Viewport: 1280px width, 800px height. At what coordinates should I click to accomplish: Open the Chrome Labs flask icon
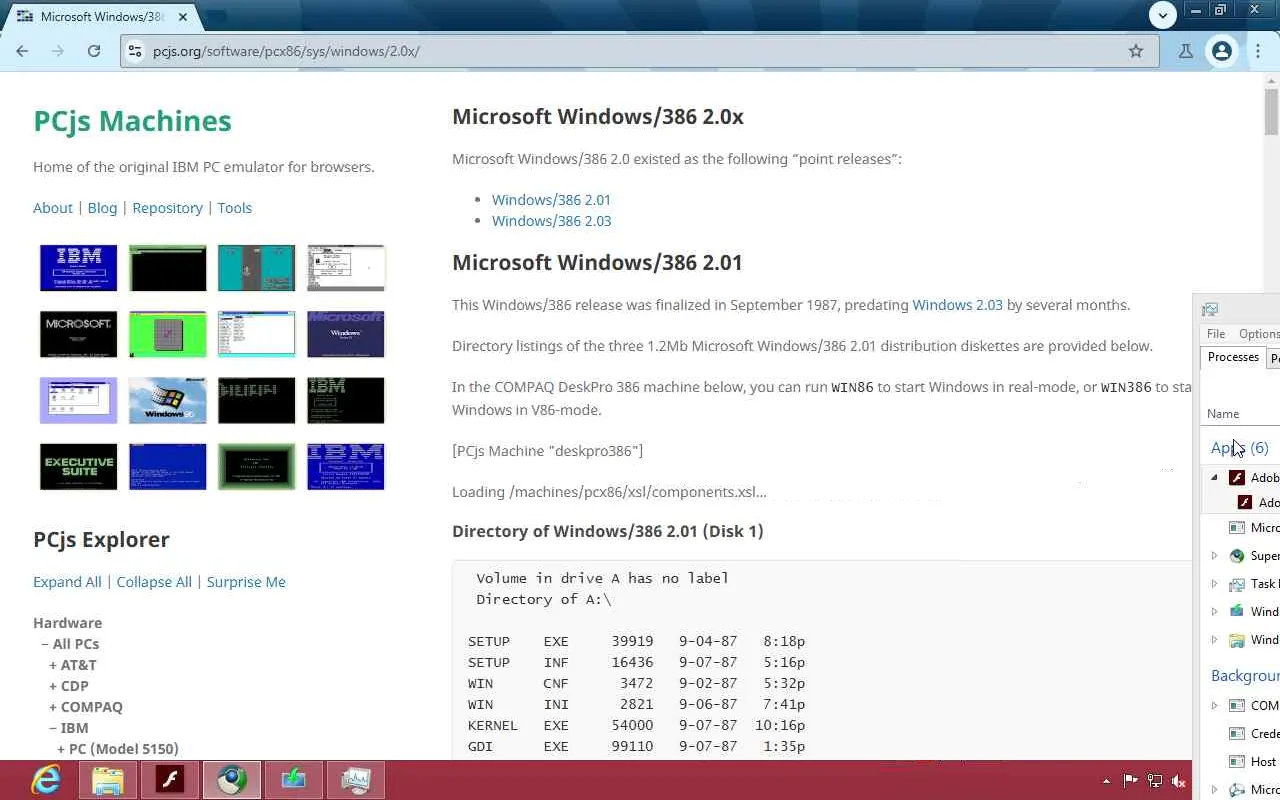1186,51
